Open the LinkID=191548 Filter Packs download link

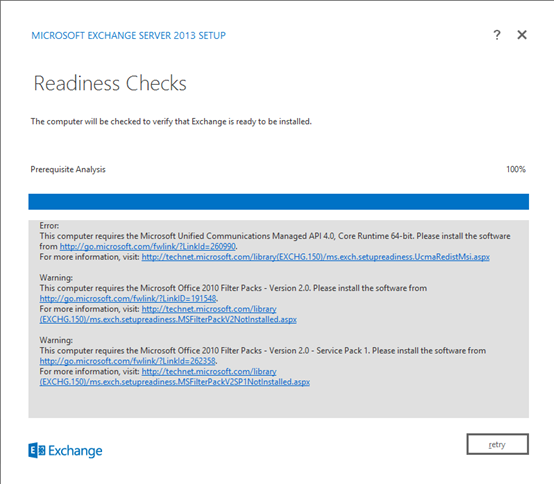point(128,299)
